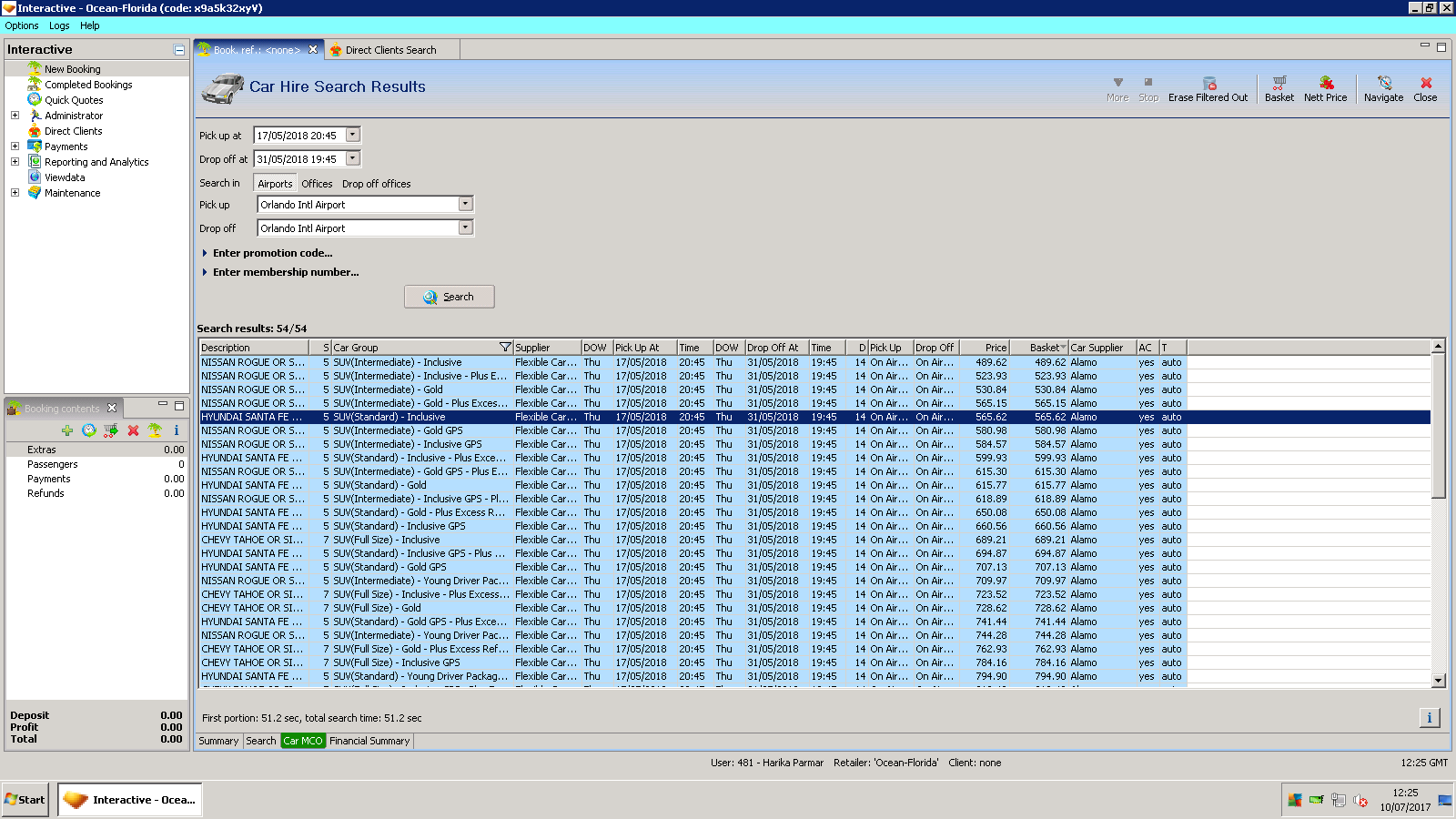Open the Drop off airport combo box
Screen dimensions: 1456x819
465,227
